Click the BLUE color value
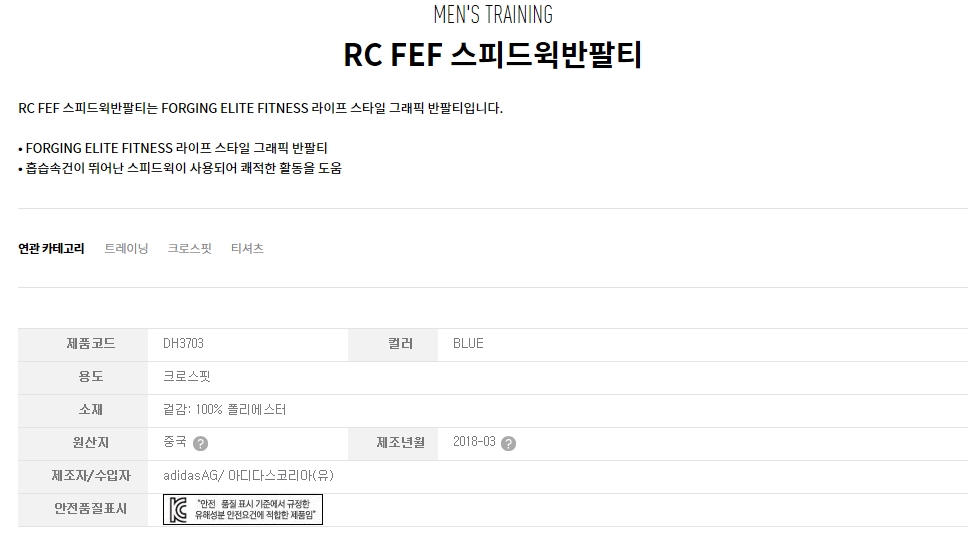Image resolution: width=975 pixels, height=537 pixels. [468, 344]
